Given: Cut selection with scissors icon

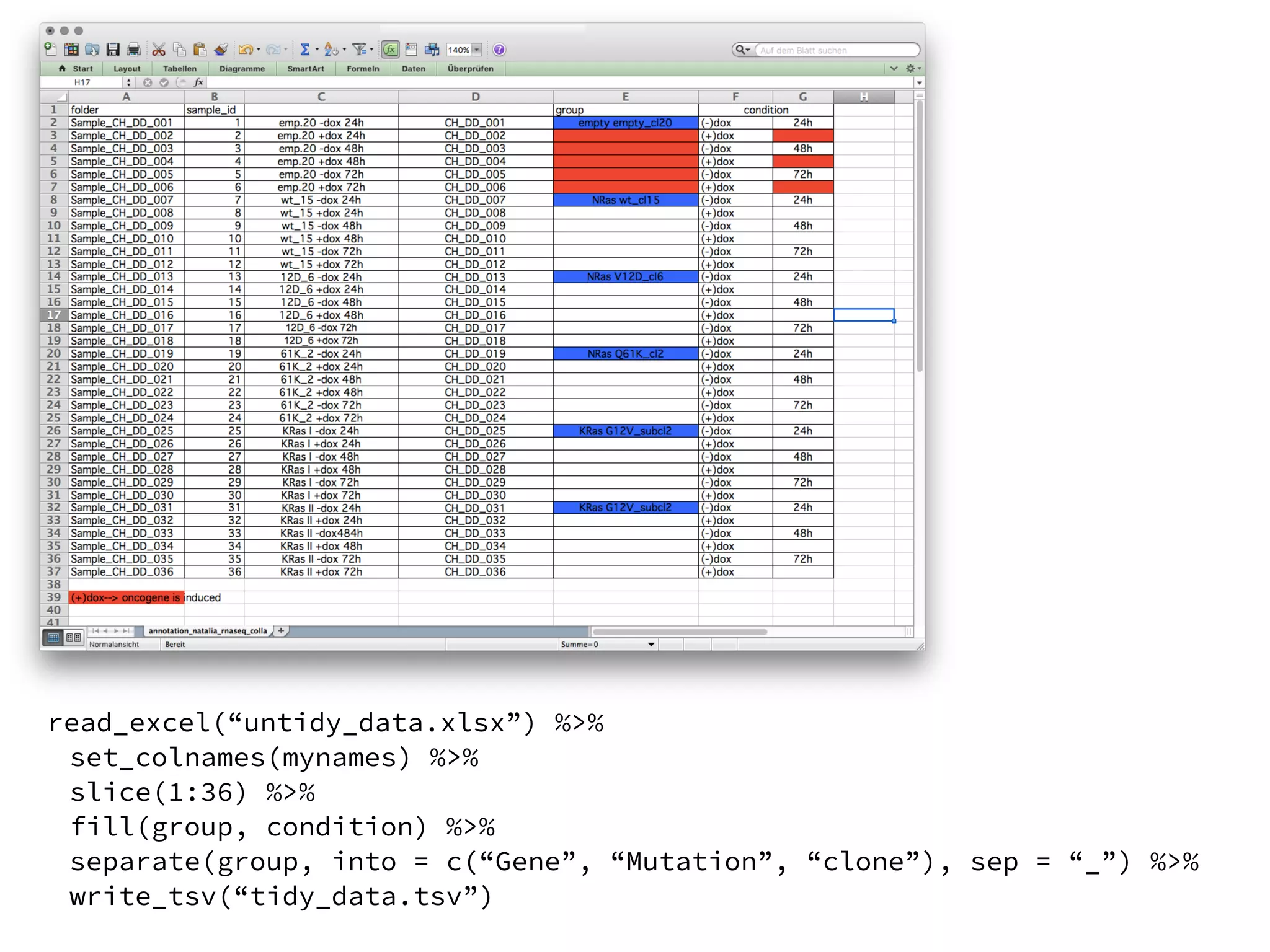Looking at the screenshot, I should click(x=159, y=50).
